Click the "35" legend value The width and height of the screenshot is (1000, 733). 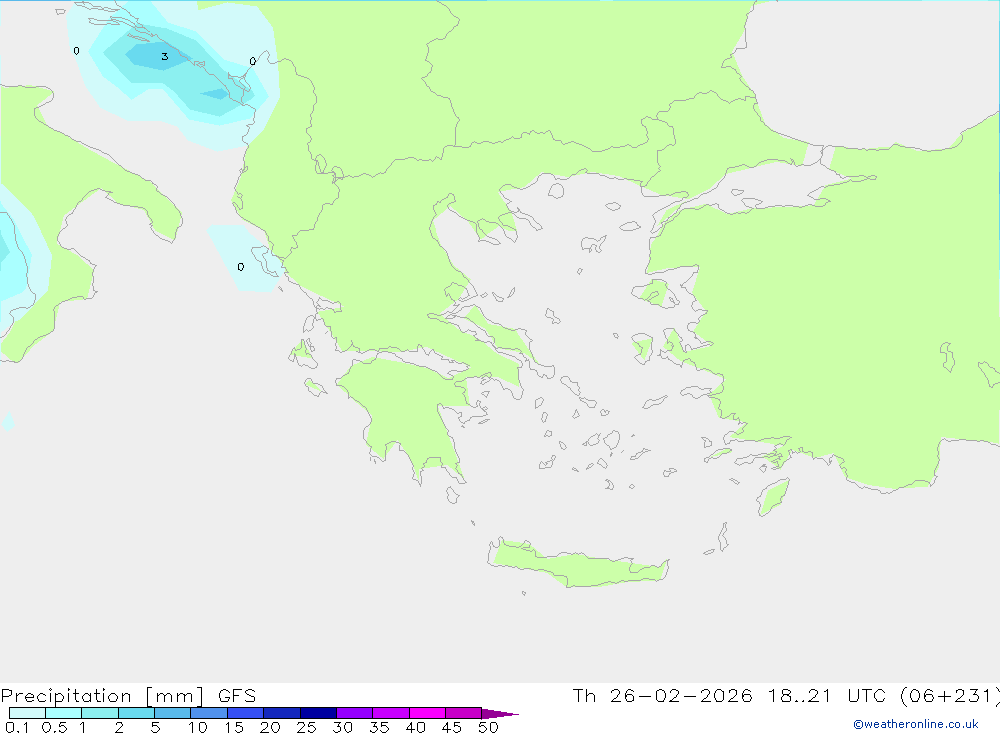[x=379, y=727]
